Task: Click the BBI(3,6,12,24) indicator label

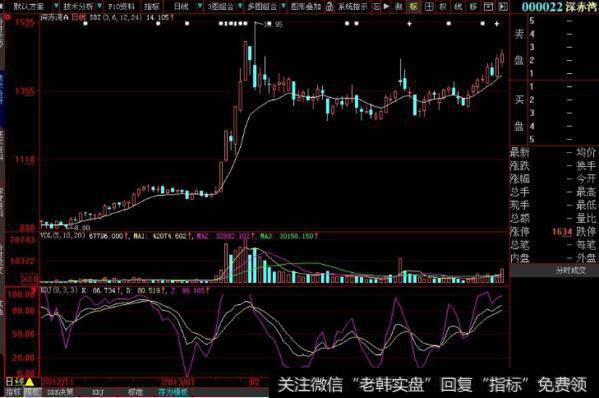Action: 115,18
